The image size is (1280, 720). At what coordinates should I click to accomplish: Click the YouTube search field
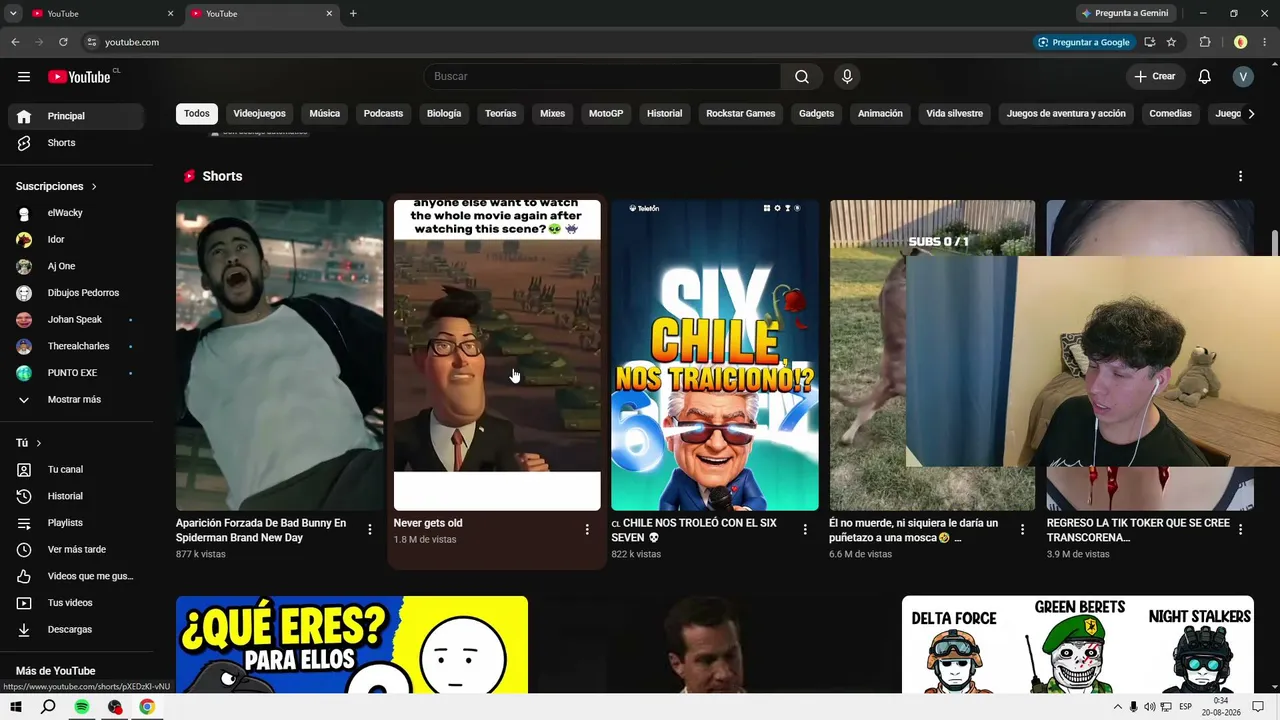[x=602, y=77]
